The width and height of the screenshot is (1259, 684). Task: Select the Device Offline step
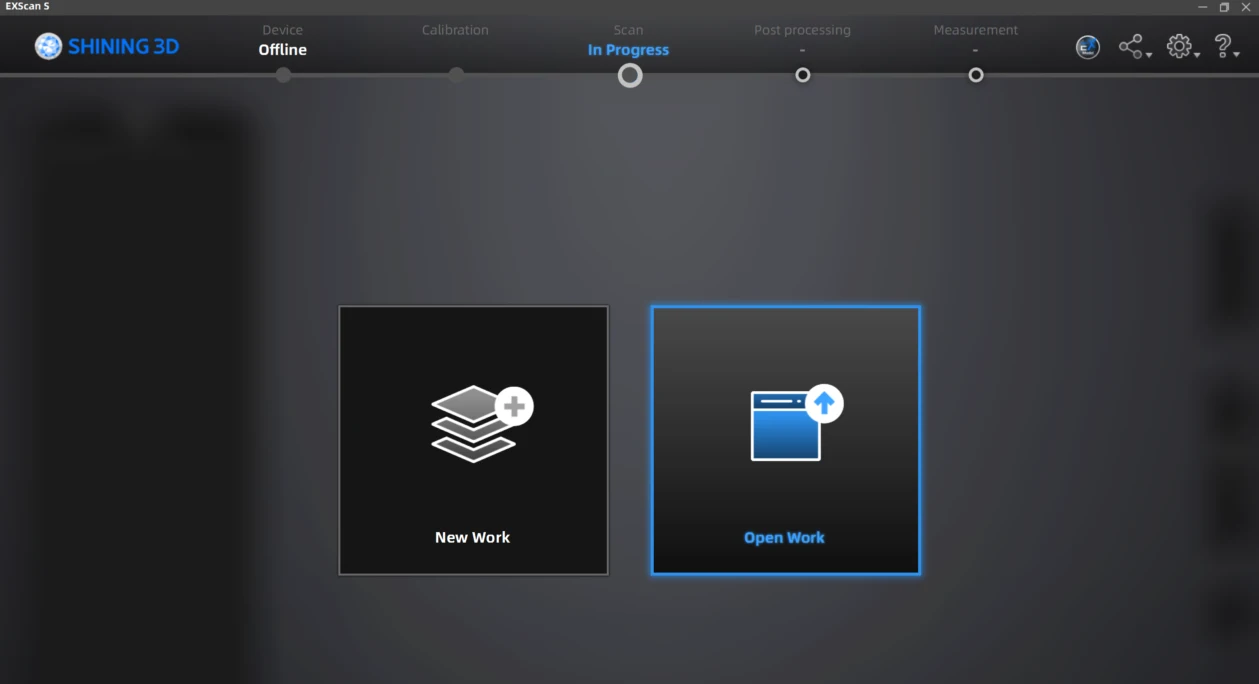(x=283, y=40)
